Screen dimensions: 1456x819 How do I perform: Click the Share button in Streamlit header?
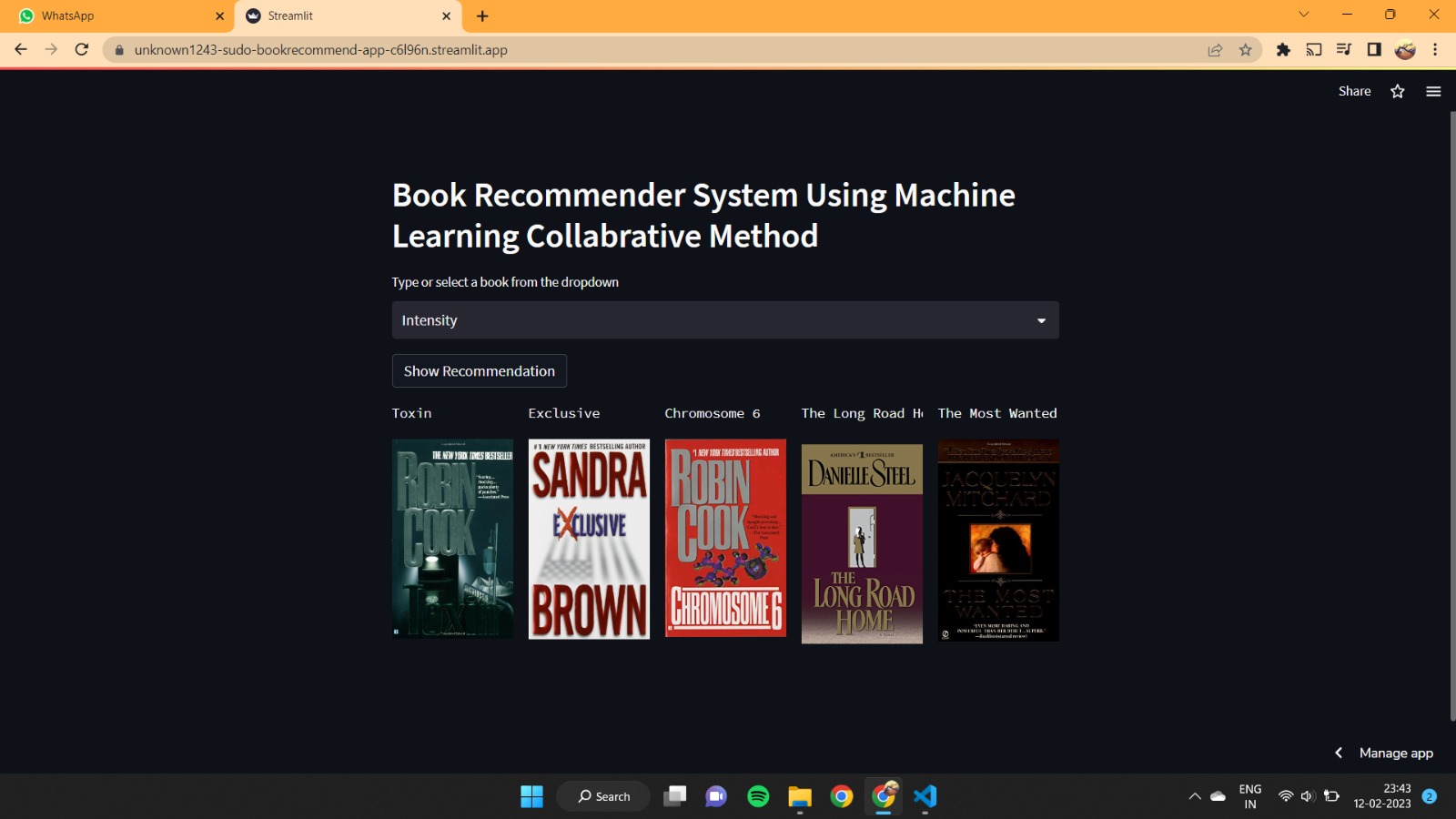coord(1354,91)
